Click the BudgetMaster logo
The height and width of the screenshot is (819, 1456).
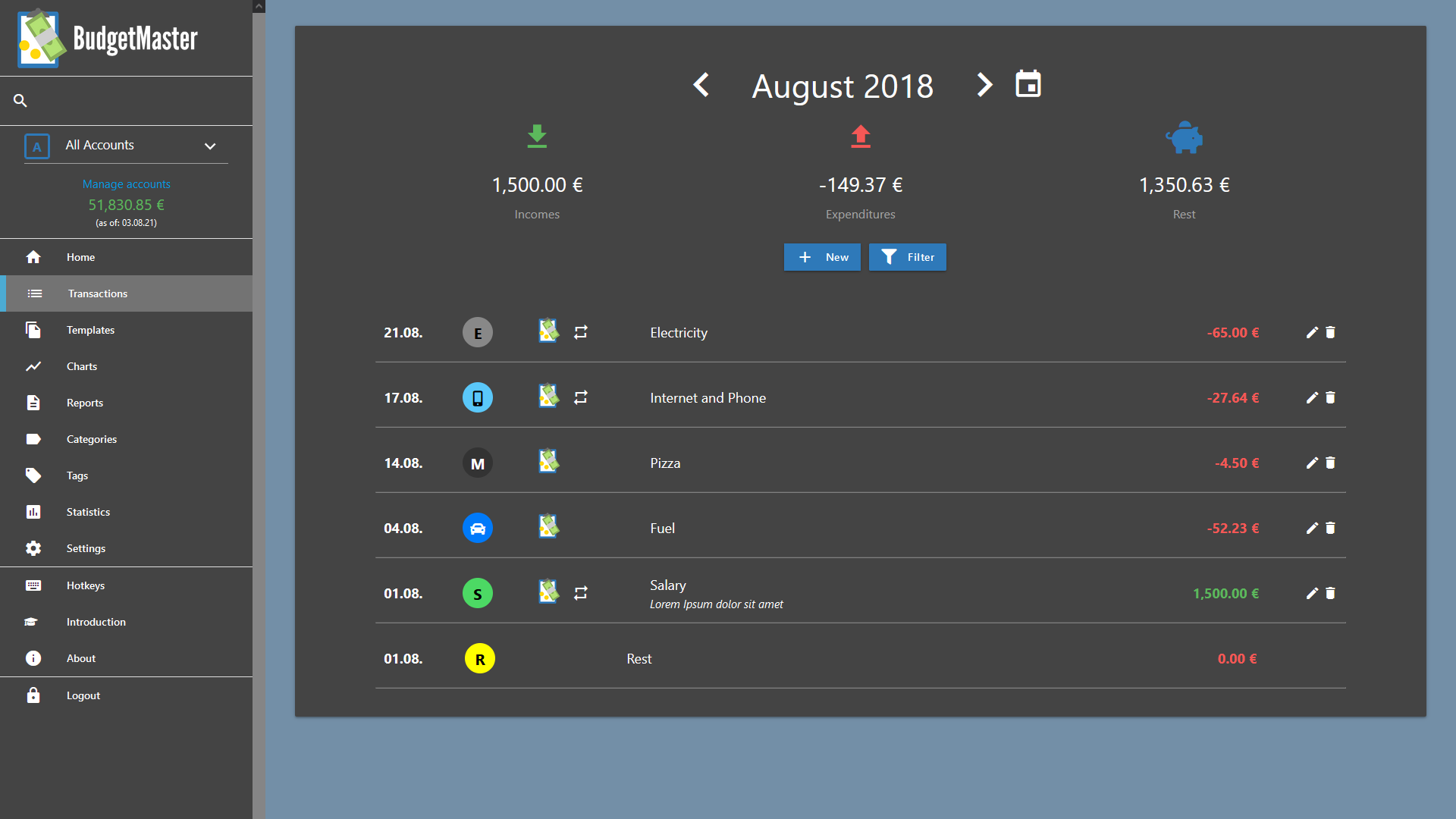click(108, 39)
